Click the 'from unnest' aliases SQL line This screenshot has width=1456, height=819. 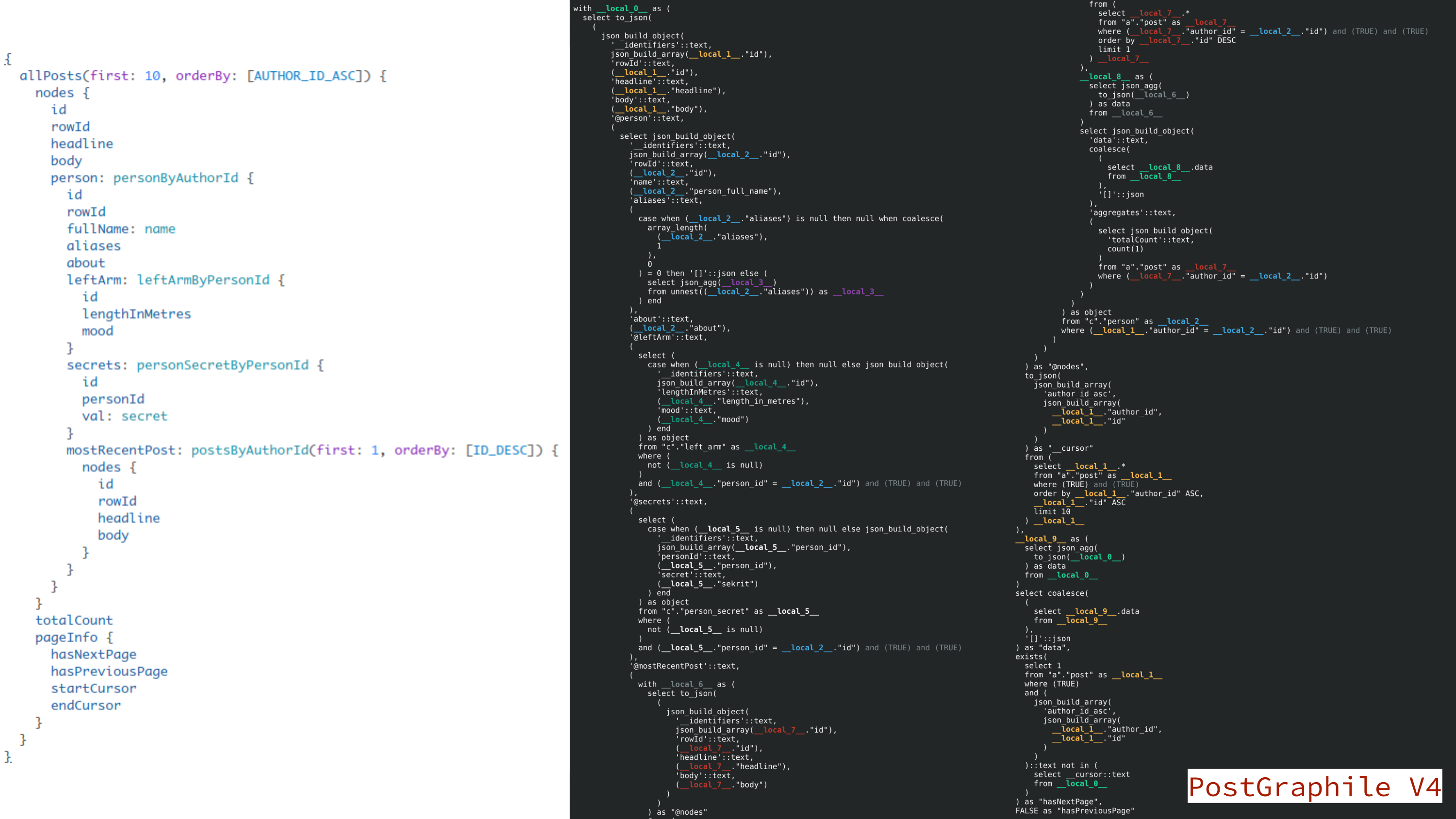click(x=765, y=292)
